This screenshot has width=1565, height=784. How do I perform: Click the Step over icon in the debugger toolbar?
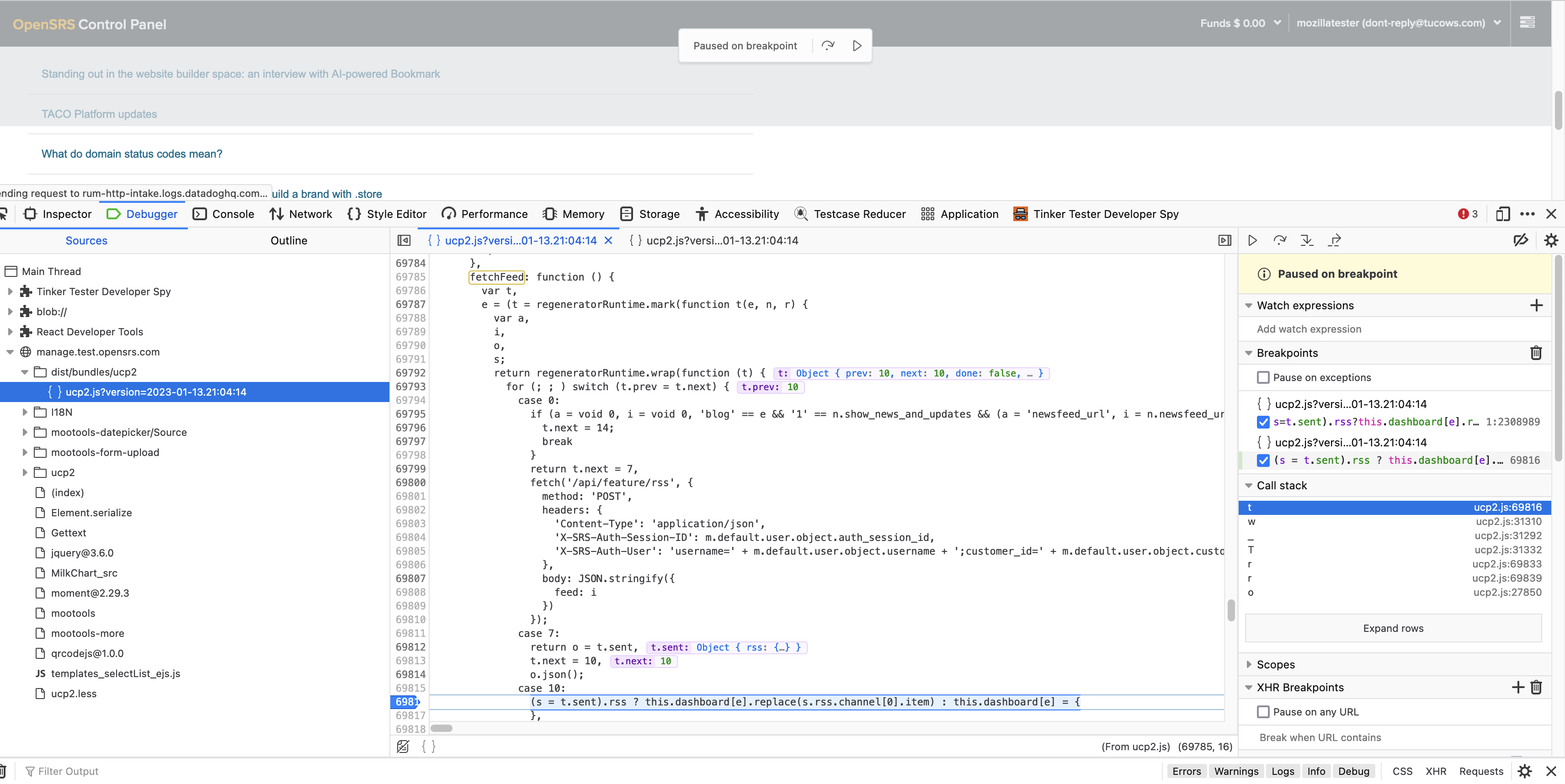coord(1280,240)
